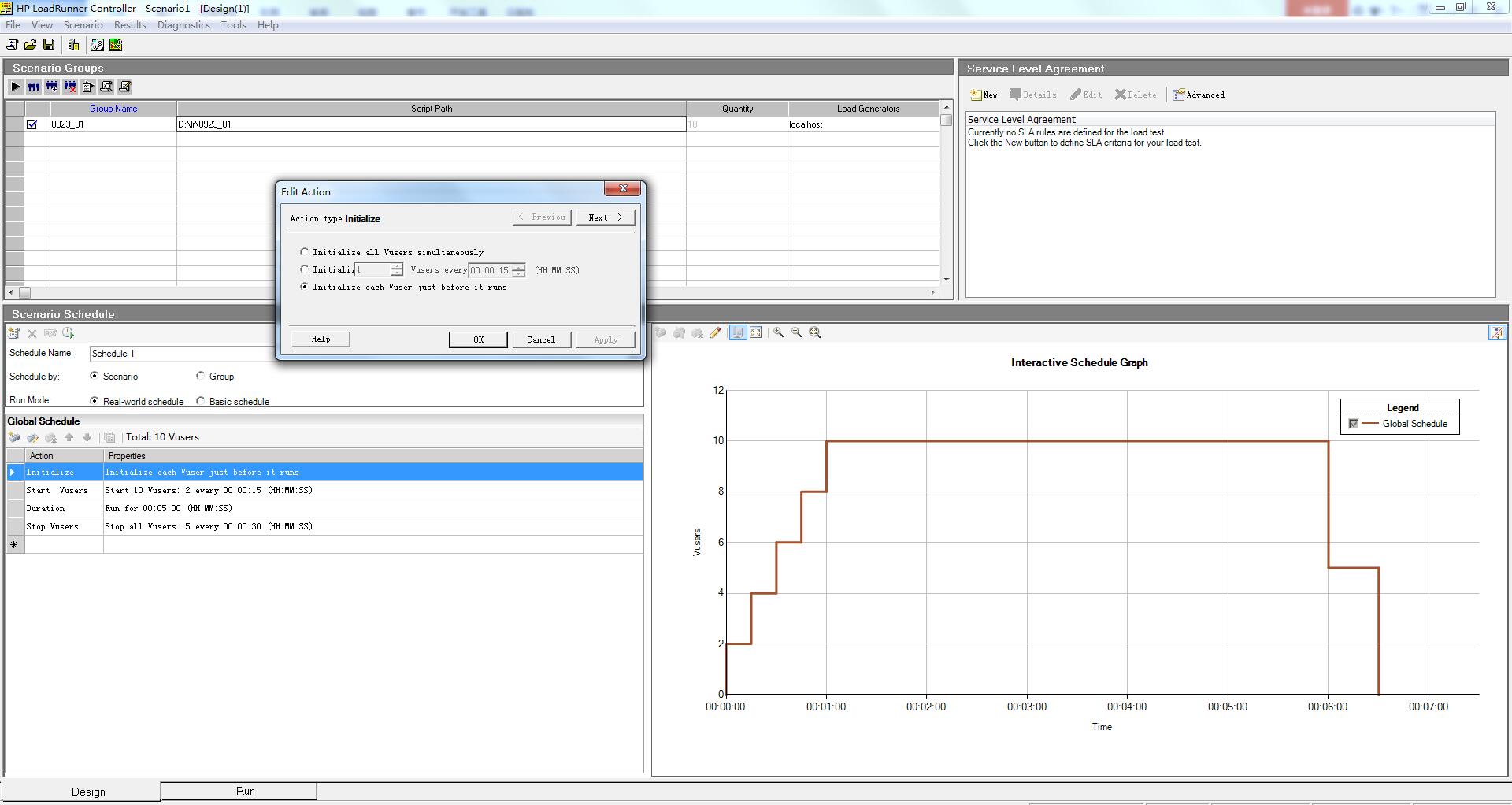Step the 00:00:15 time spinner
The height and width of the screenshot is (805, 1512).
[518, 270]
